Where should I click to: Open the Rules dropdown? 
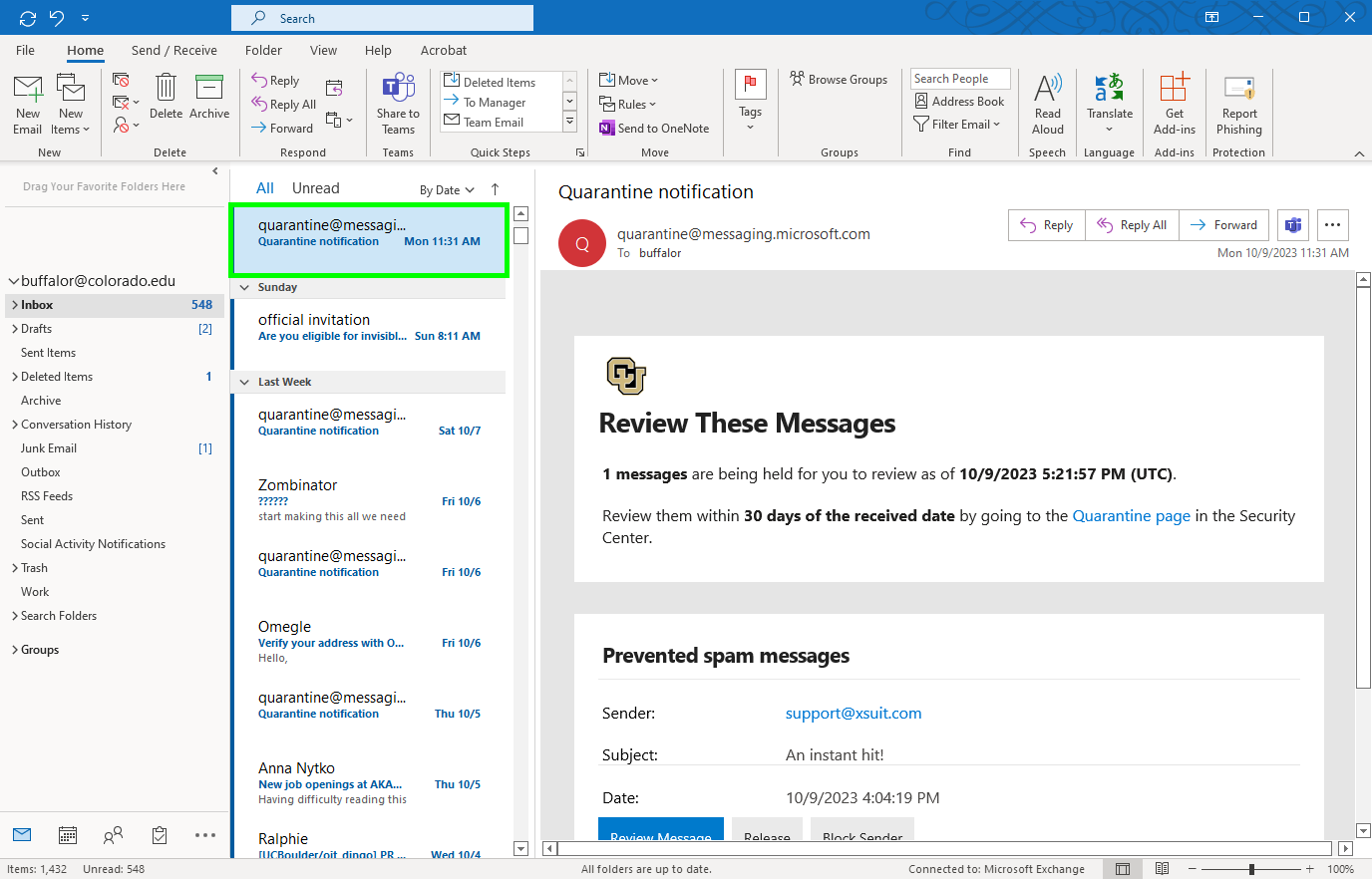[x=627, y=104]
